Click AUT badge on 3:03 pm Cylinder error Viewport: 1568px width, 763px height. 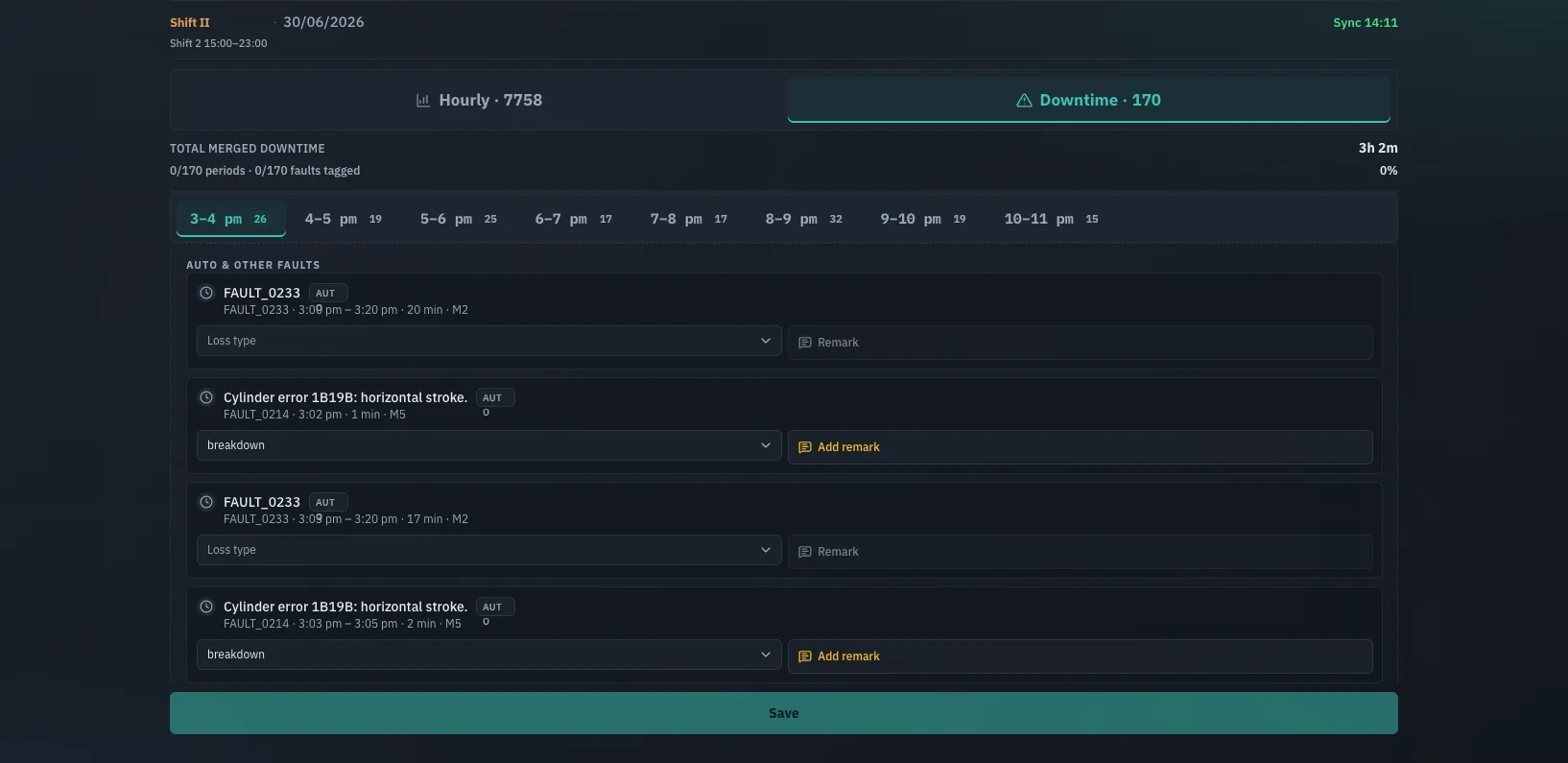click(495, 607)
